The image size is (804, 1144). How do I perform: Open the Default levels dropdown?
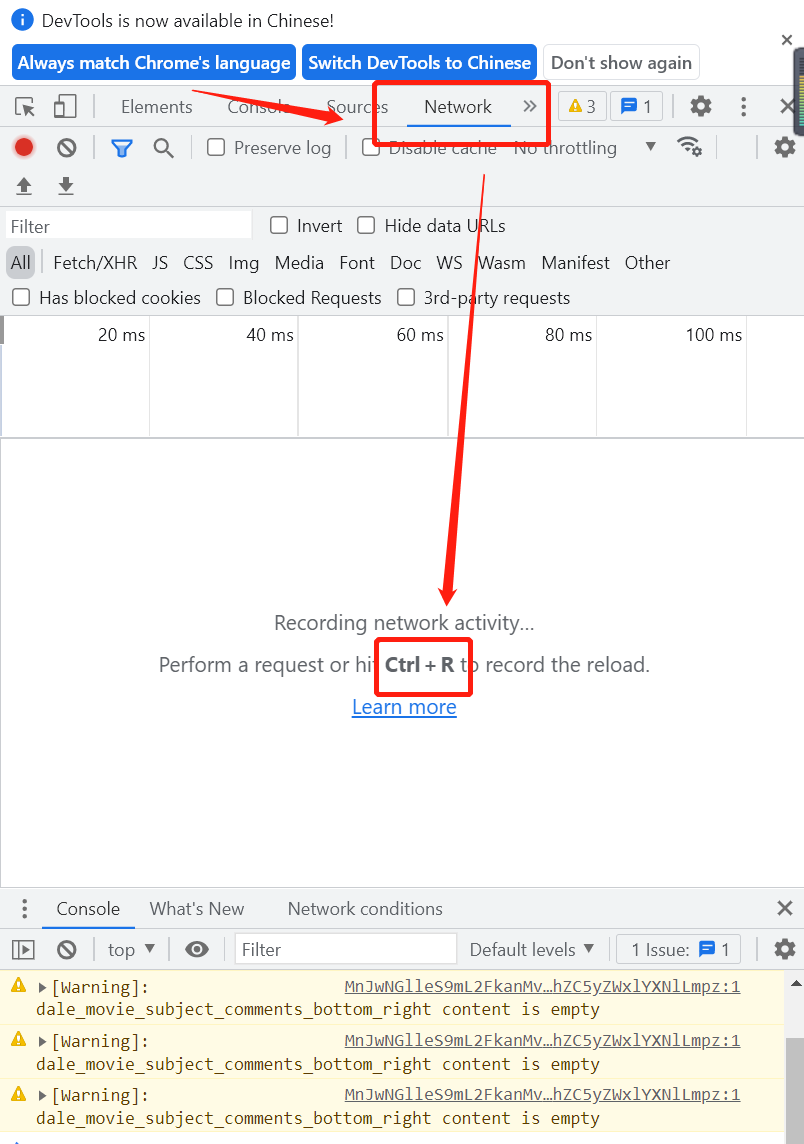[x=532, y=949]
